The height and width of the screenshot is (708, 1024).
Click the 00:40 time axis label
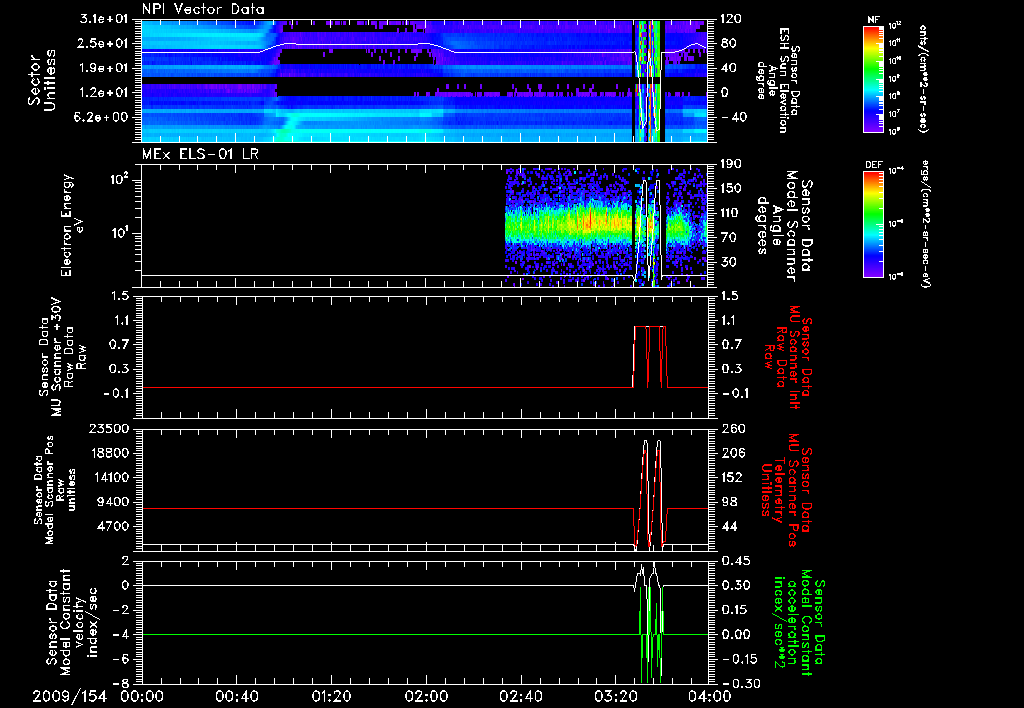(236, 696)
